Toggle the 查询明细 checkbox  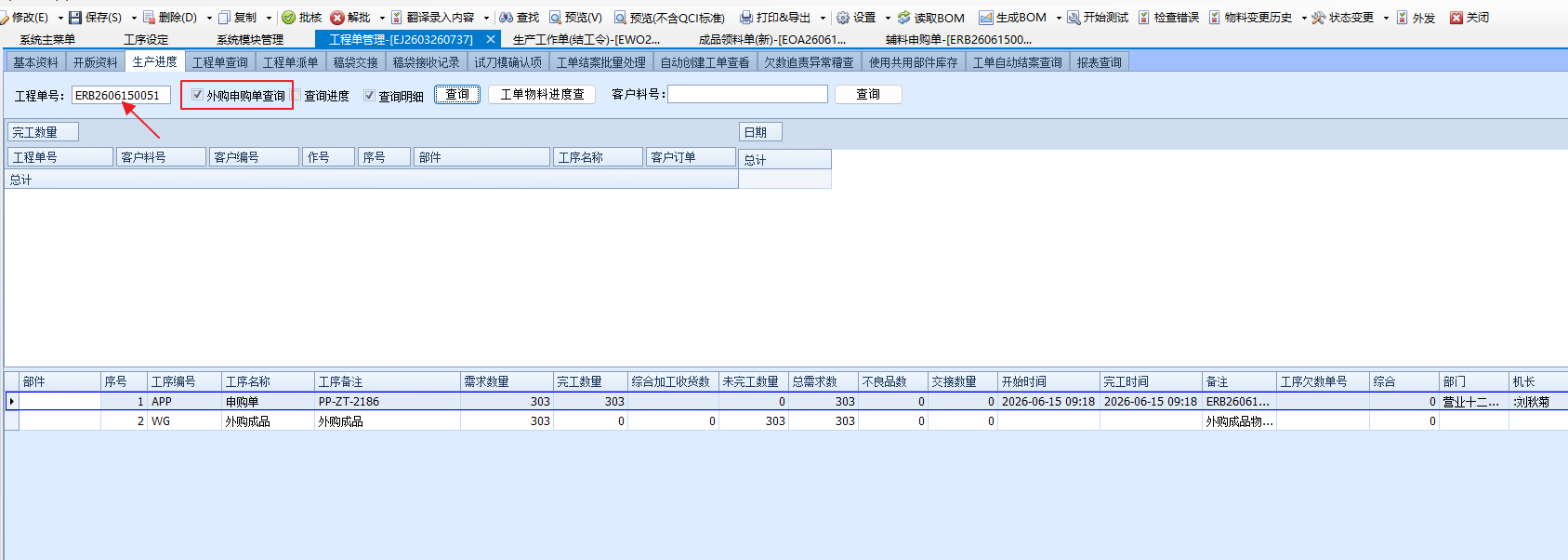(x=369, y=95)
